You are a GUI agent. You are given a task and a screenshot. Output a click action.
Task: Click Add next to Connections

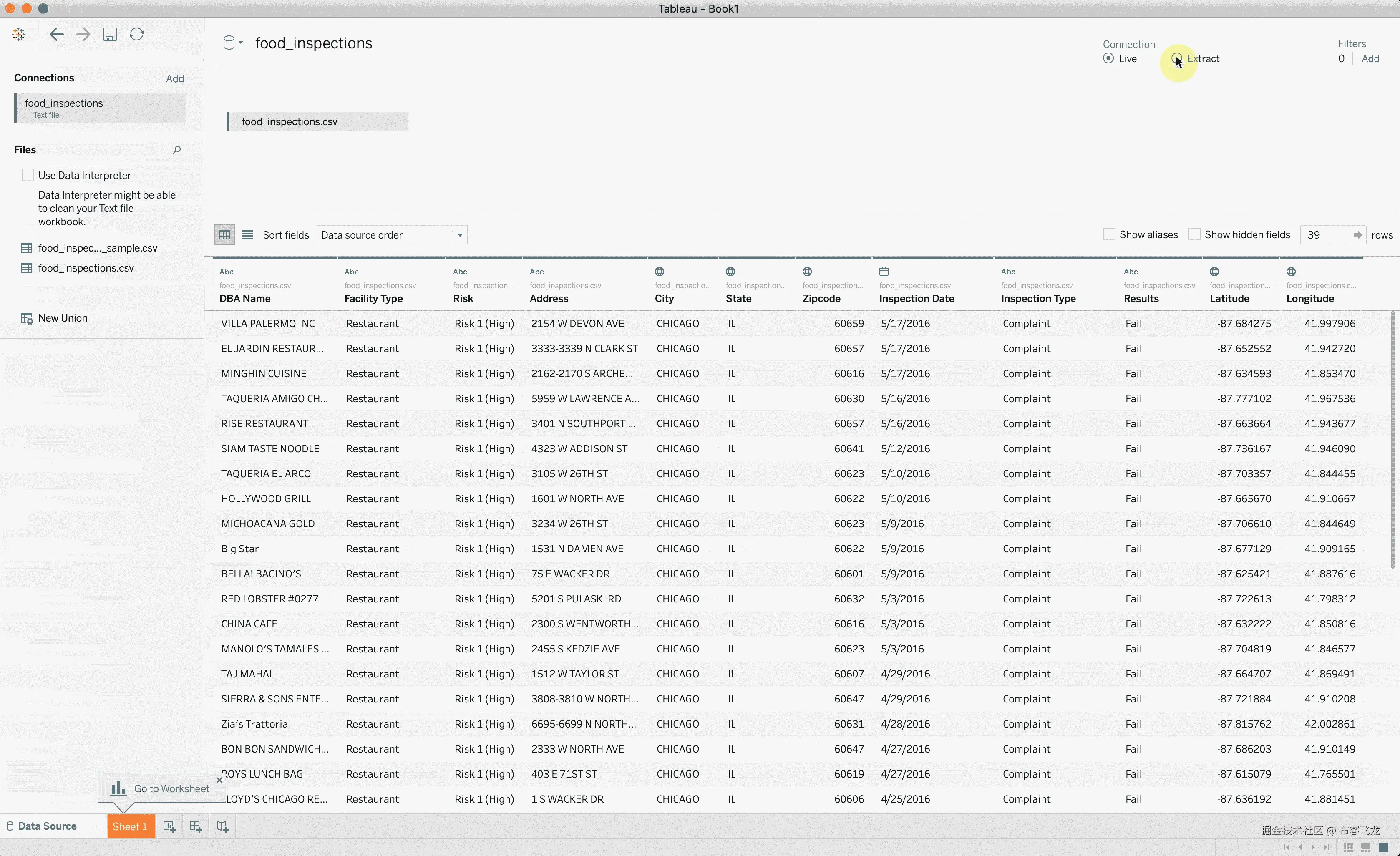(x=174, y=78)
